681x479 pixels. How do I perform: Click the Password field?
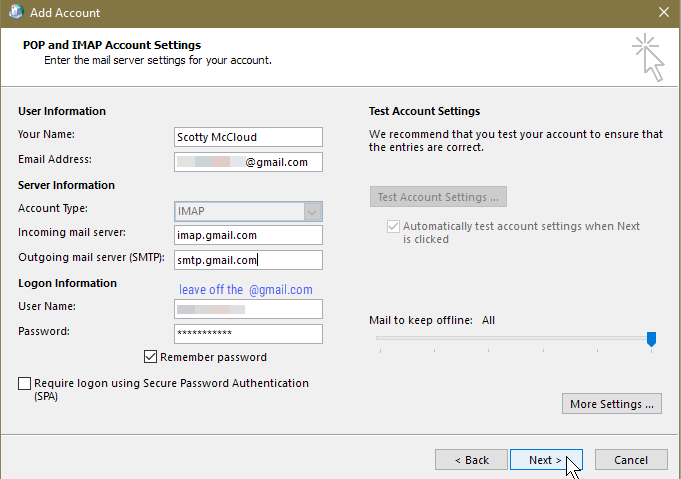[248, 334]
